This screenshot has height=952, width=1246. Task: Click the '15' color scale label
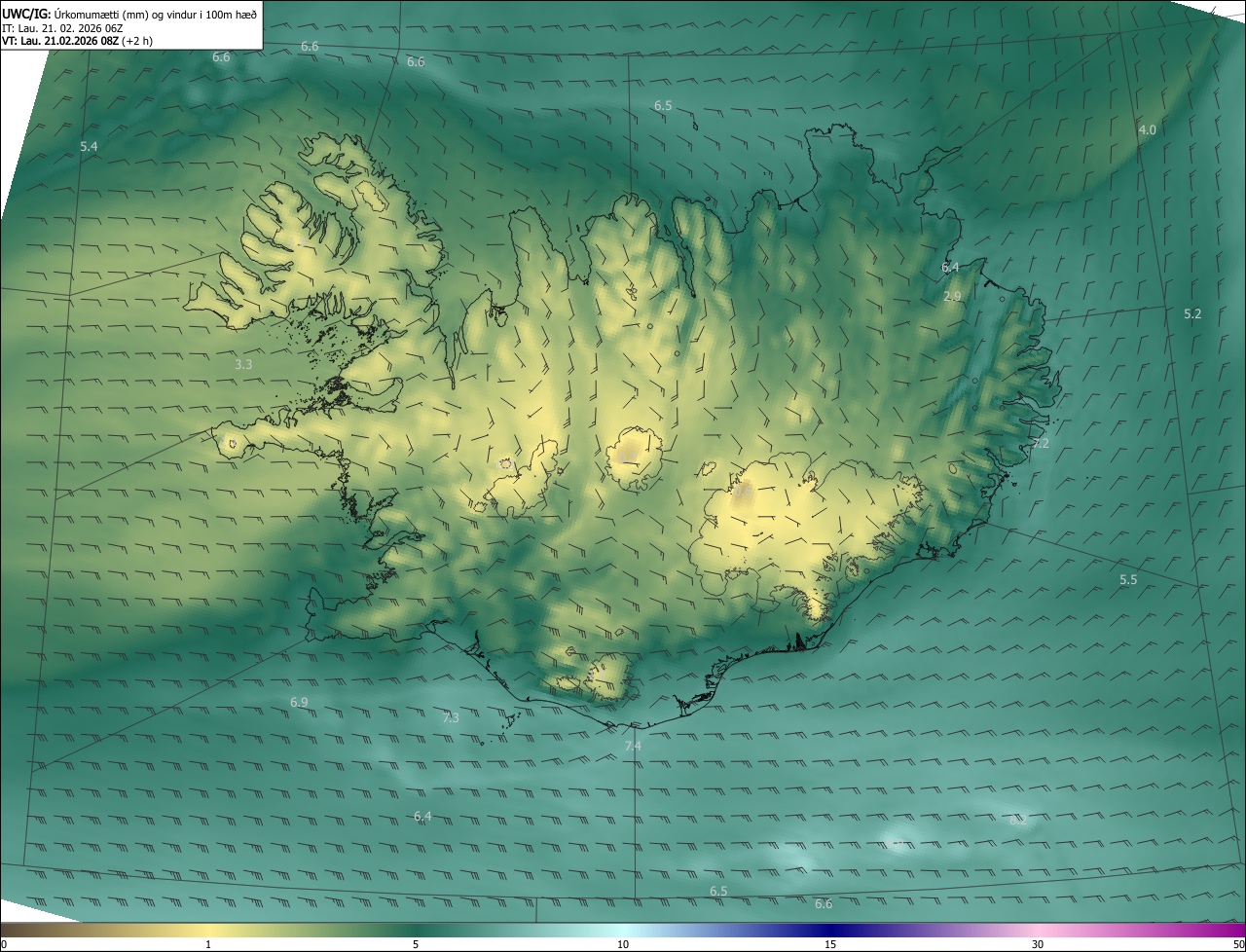pyautogui.click(x=830, y=944)
